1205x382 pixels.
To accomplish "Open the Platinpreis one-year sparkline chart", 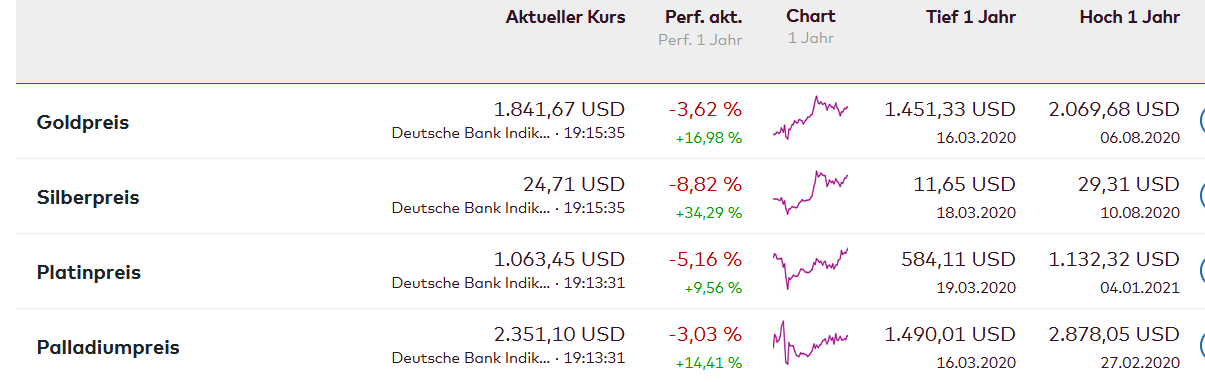I will (810, 268).
